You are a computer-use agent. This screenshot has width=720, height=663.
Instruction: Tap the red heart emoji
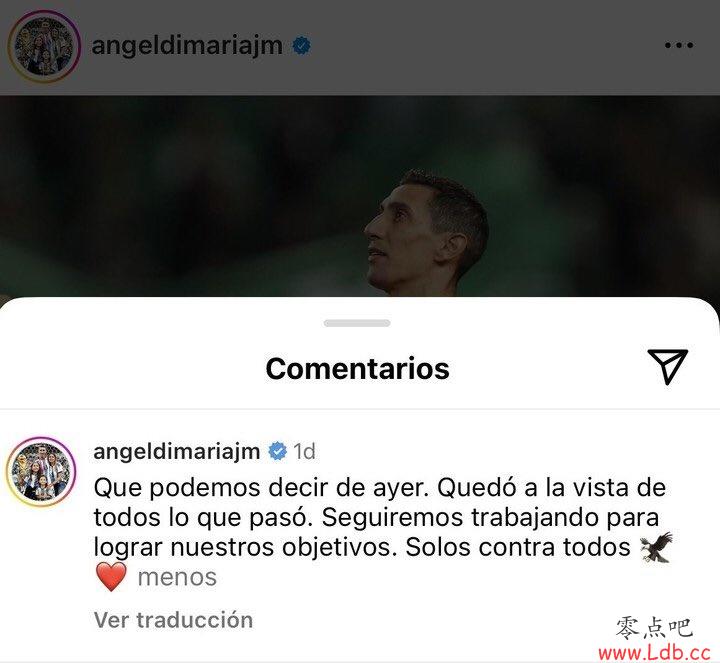pos(111,576)
